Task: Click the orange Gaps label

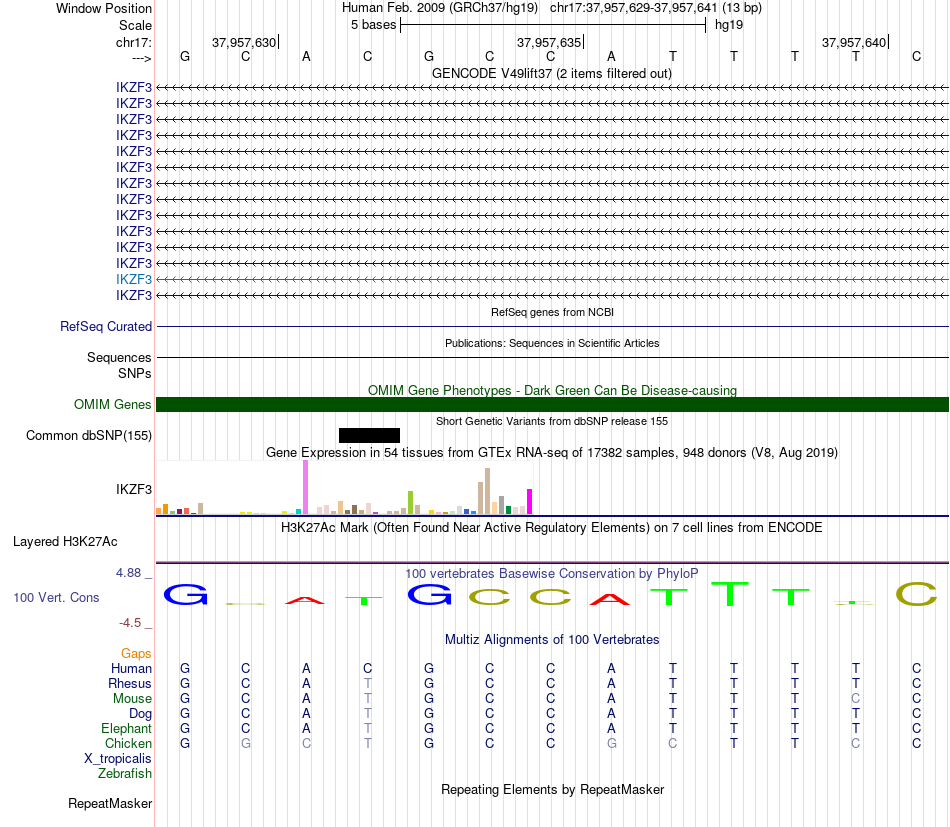Action: [x=136, y=654]
